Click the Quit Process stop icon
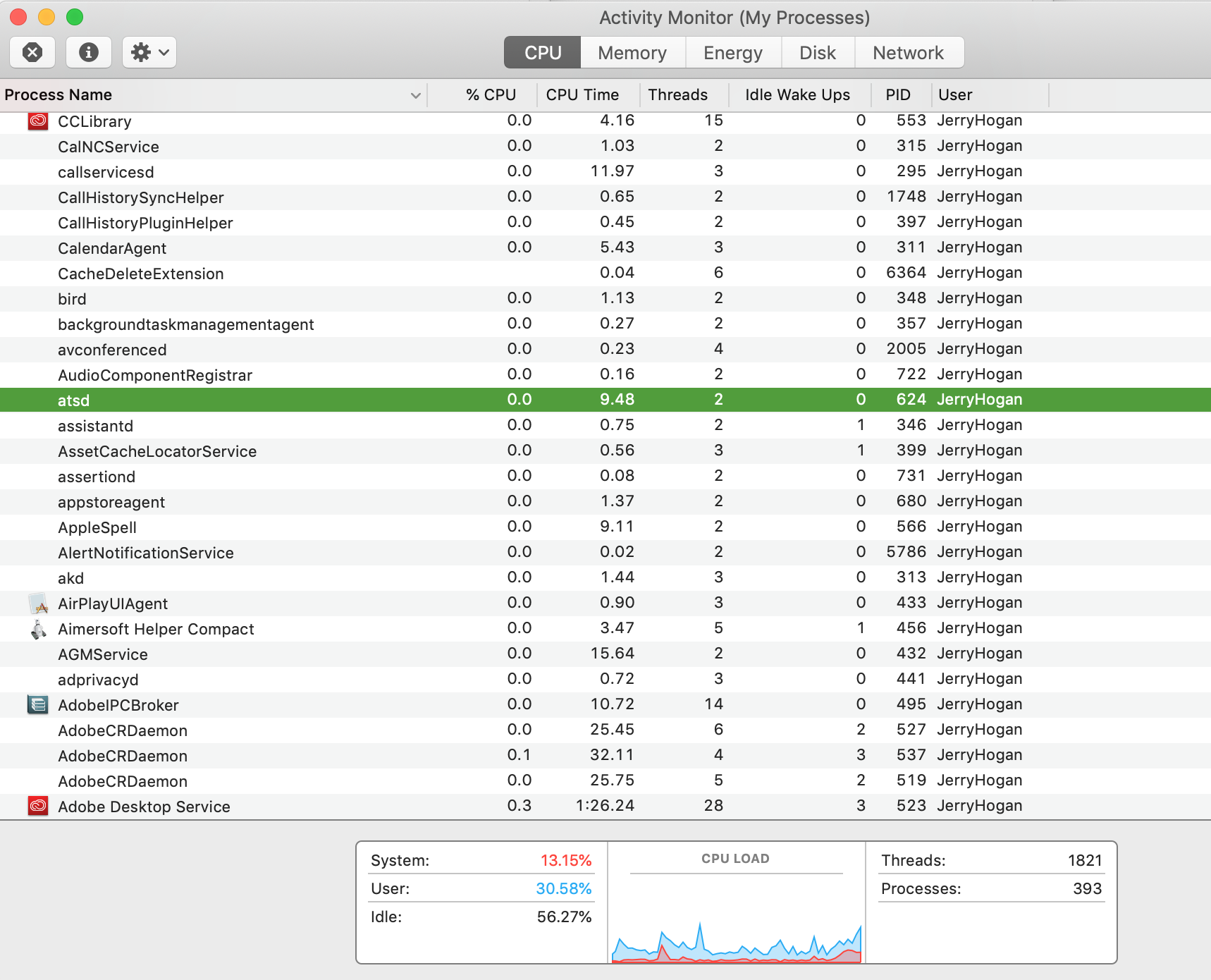 click(32, 52)
